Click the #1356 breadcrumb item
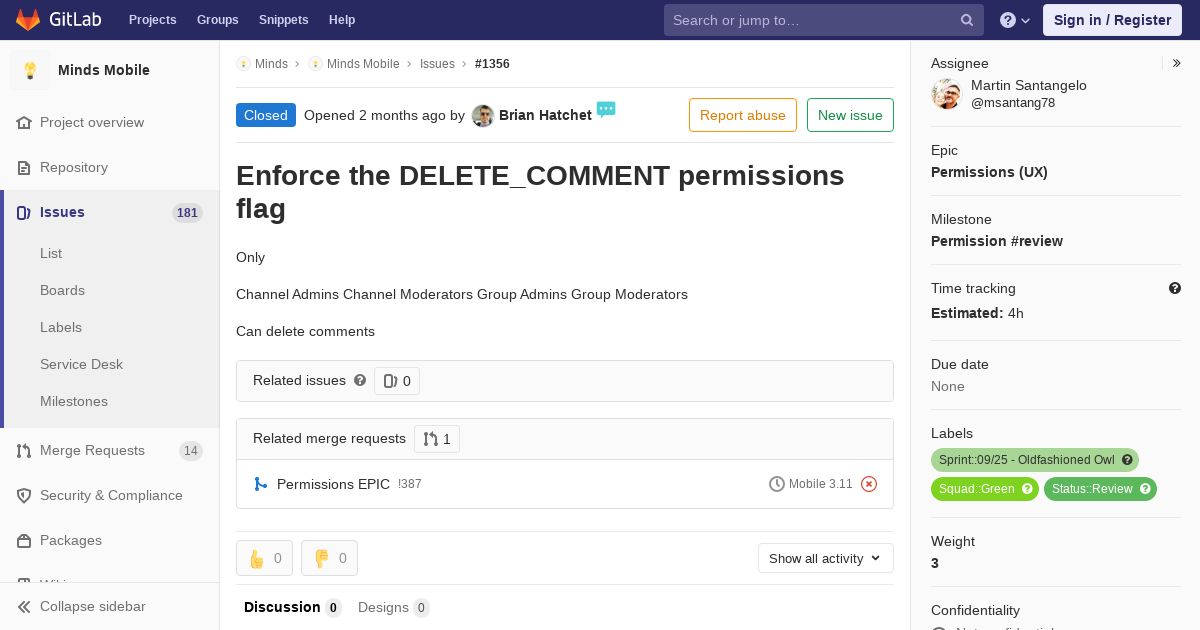The width and height of the screenshot is (1200, 630). click(492, 63)
